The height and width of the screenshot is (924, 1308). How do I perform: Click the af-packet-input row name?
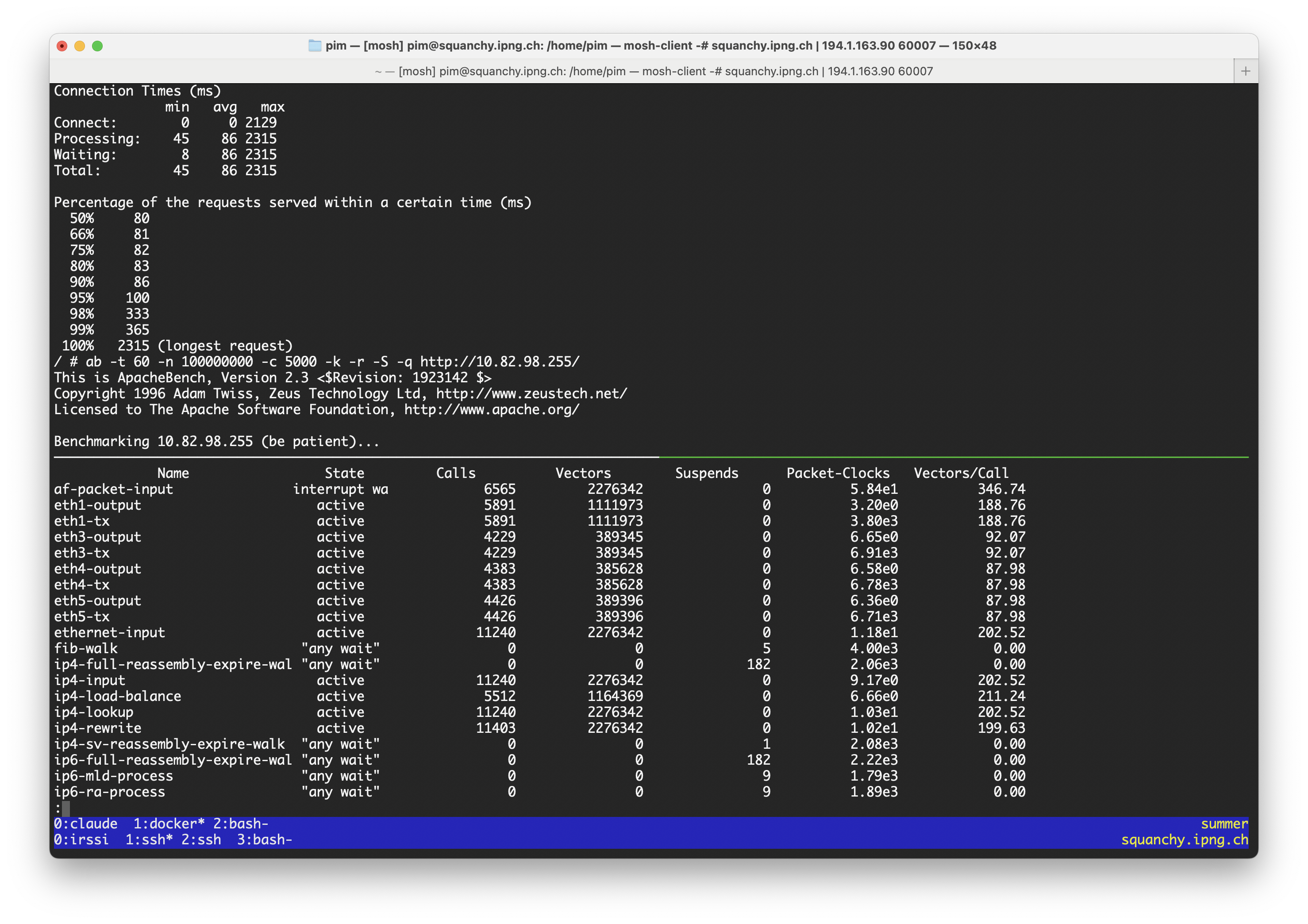tap(113, 489)
